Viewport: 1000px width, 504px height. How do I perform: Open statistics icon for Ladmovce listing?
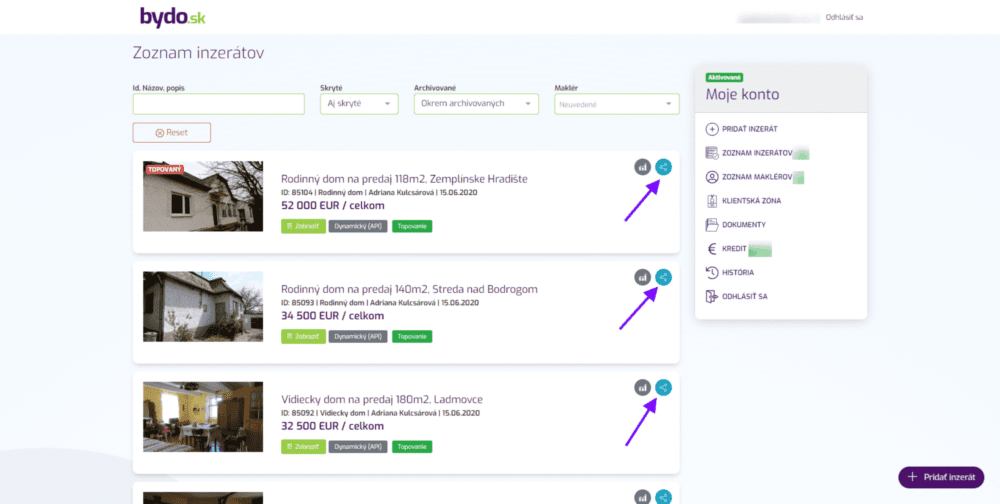[x=642, y=387]
